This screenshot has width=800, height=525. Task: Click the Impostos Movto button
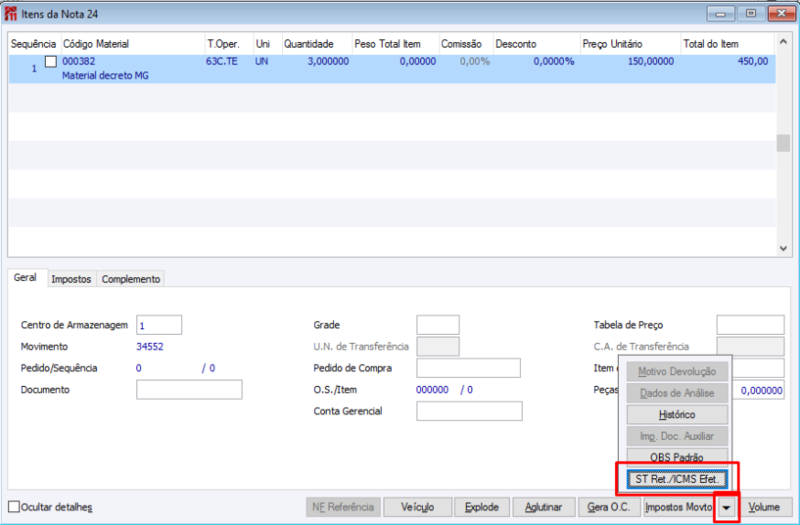coord(679,507)
